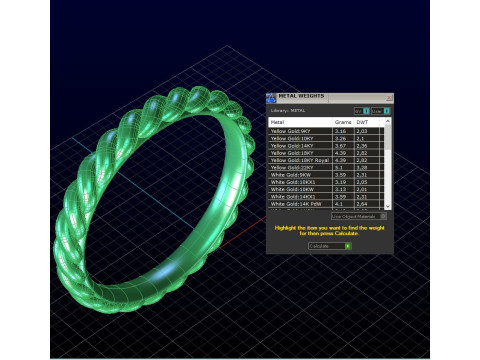Click the metal list scrollbar down arrow

(388, 206)
